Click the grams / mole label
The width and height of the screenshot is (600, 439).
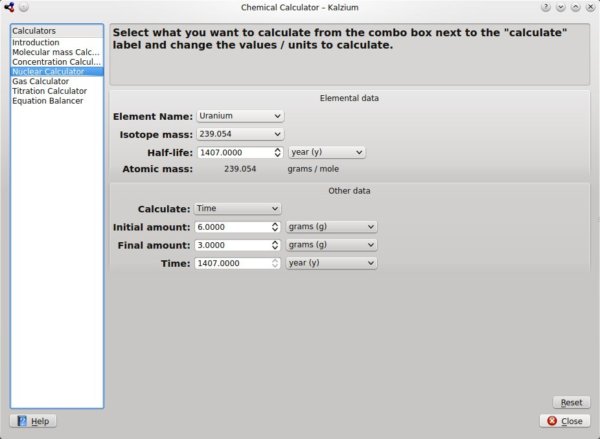coord(313,169)
